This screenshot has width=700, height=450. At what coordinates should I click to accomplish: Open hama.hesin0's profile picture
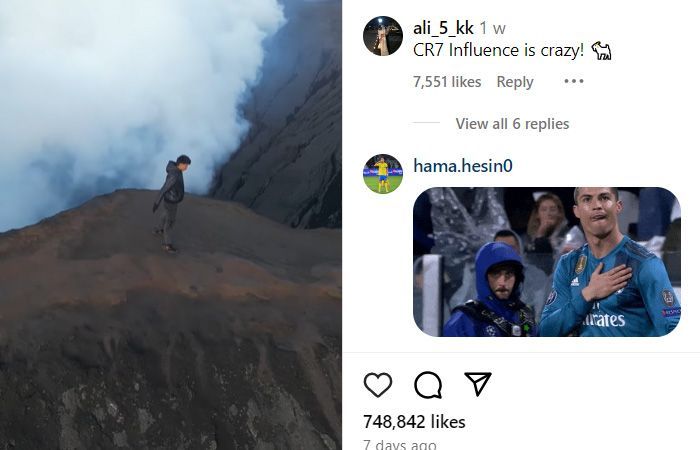tap(383, 174)
